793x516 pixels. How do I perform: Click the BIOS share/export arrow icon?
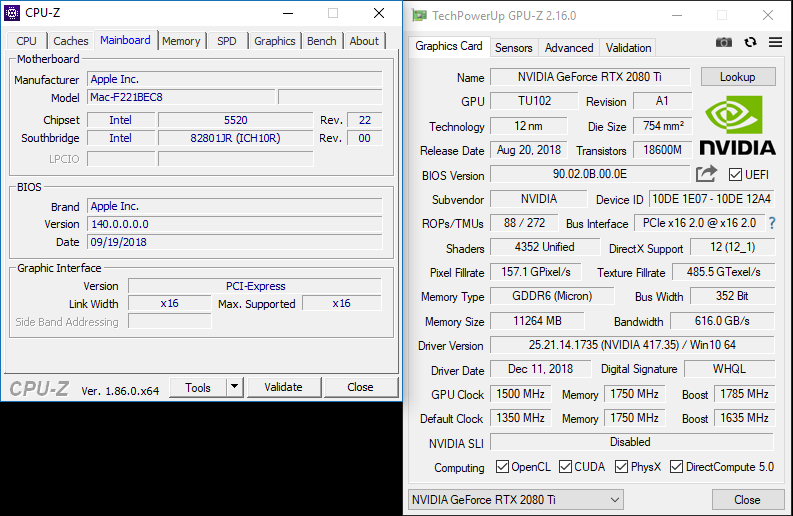click(707, 174)
